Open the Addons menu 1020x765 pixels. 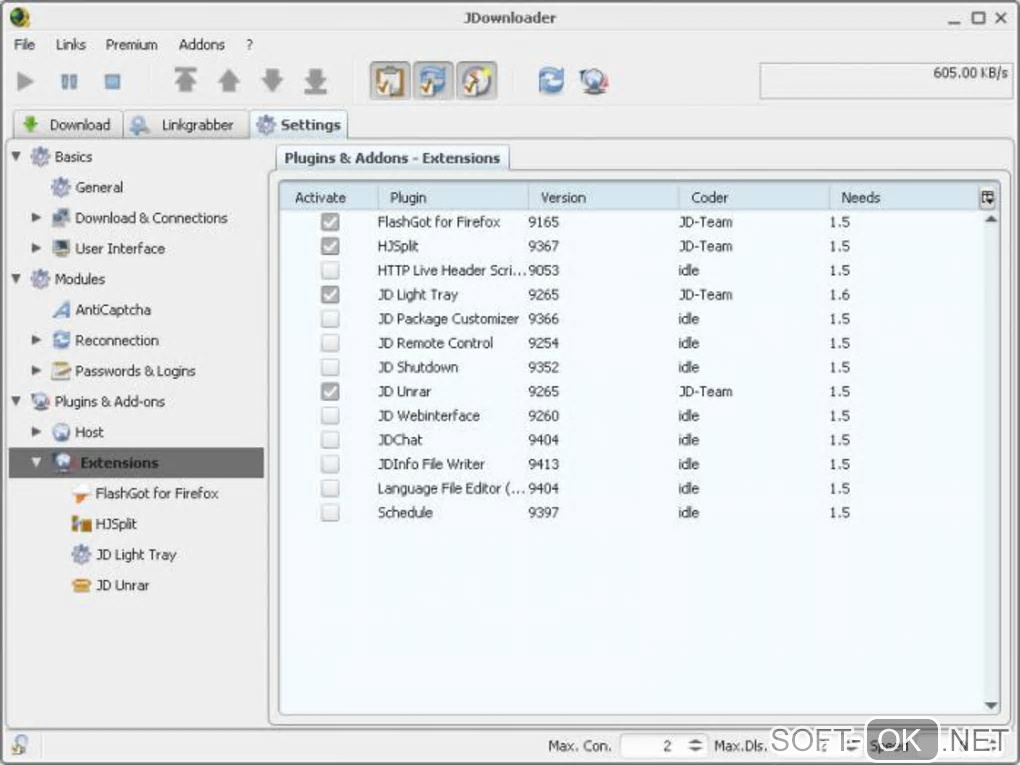pos(202,45)
